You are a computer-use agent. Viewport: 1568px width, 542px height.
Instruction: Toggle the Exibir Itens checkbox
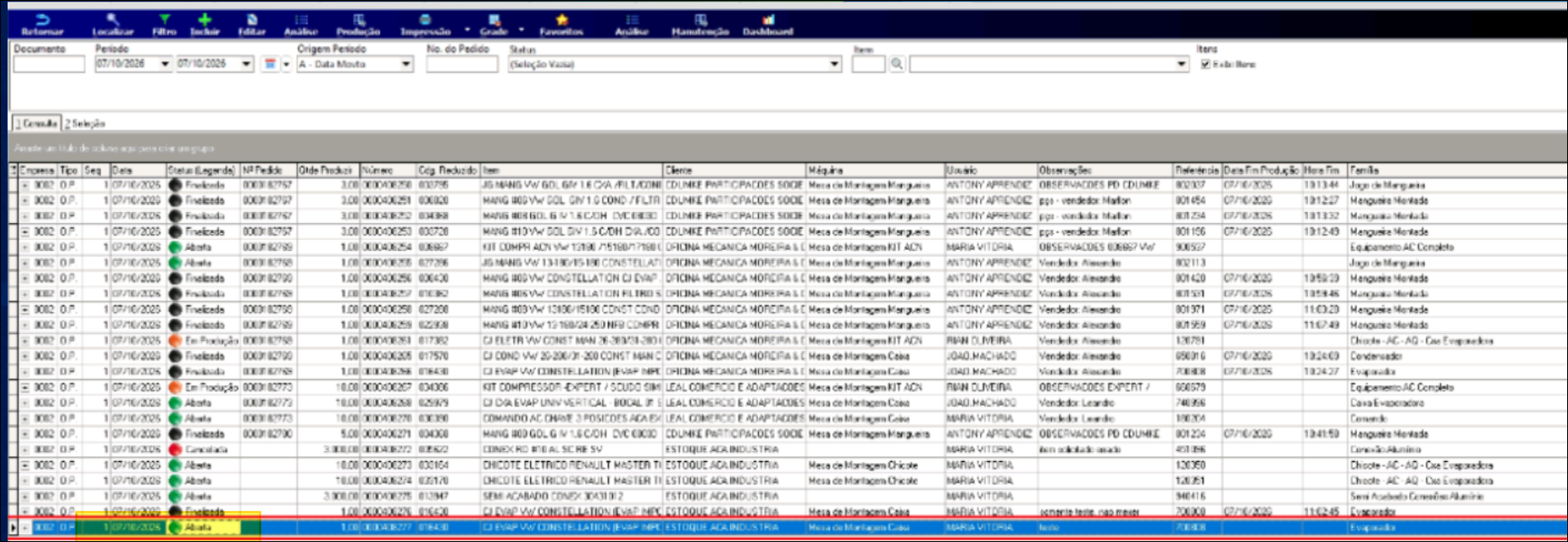(x=1205, y=64)
